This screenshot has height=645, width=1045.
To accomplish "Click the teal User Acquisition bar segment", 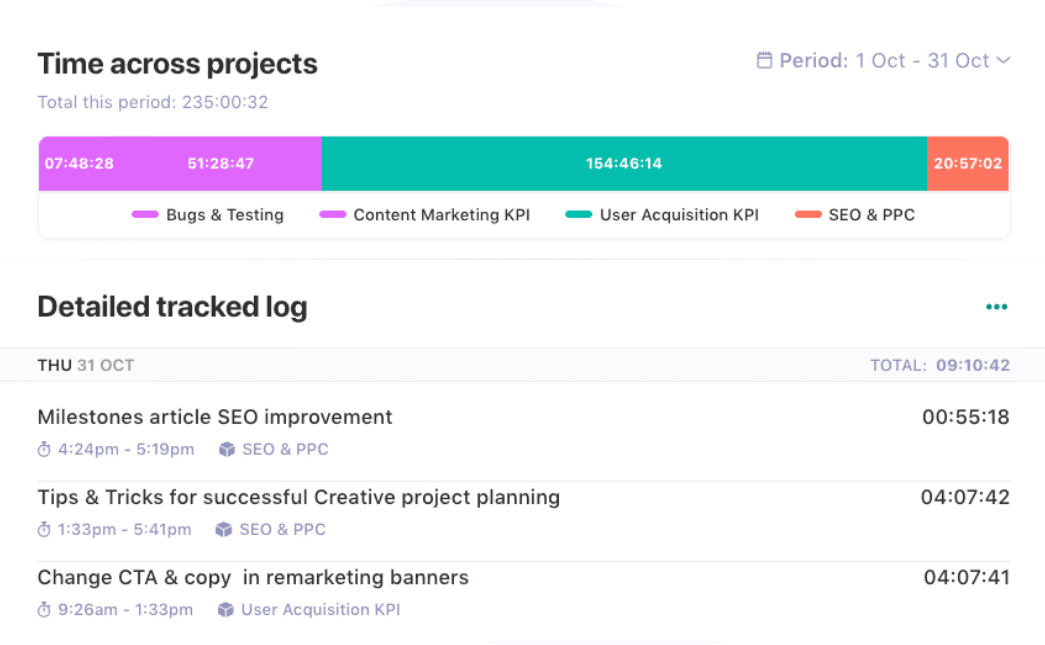I will click(x=624, y=163).
